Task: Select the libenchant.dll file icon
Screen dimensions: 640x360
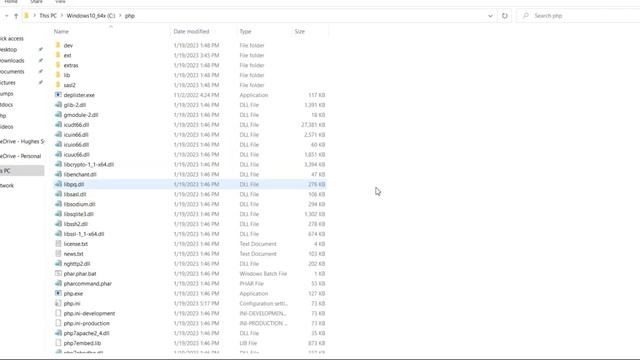Action: pyautogui.click(x=58, y=174)
